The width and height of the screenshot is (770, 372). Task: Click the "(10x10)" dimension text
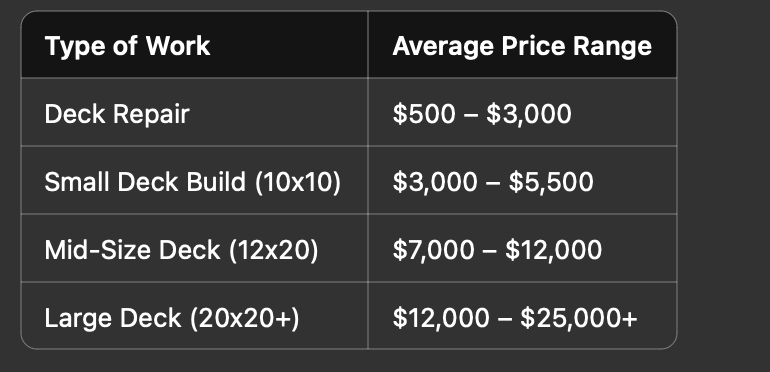[298, 182]
